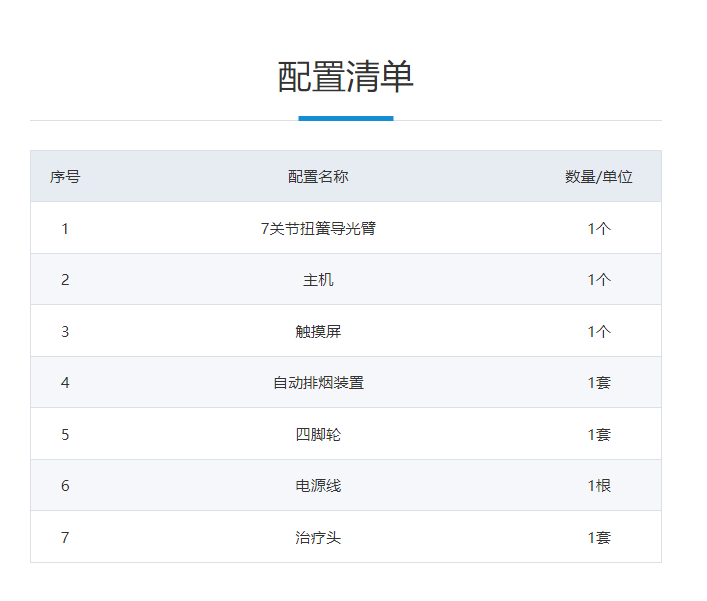Select the 自动排烟装置 cell

point(318,383)
